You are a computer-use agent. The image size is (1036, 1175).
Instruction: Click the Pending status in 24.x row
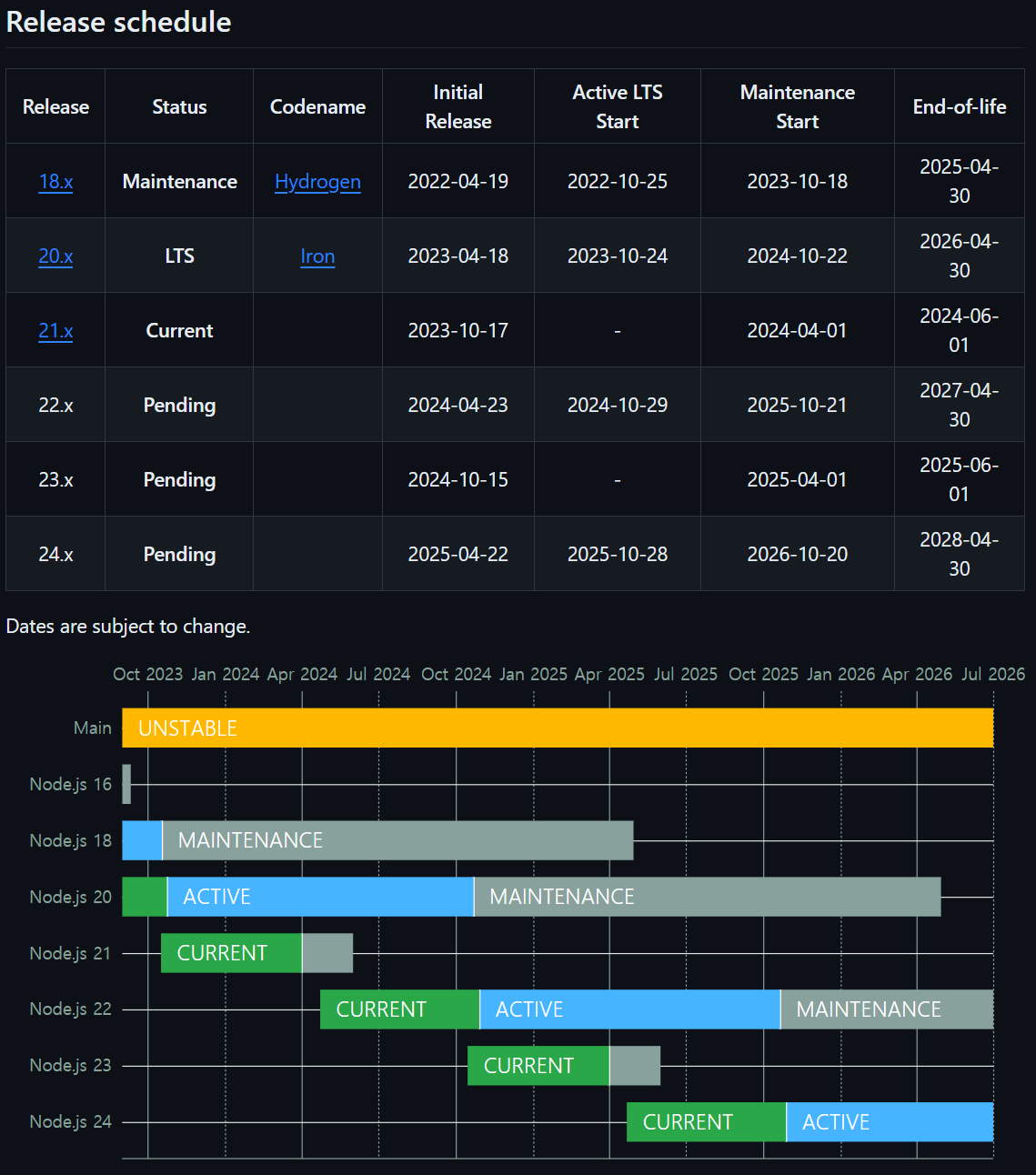coord(179,554)
